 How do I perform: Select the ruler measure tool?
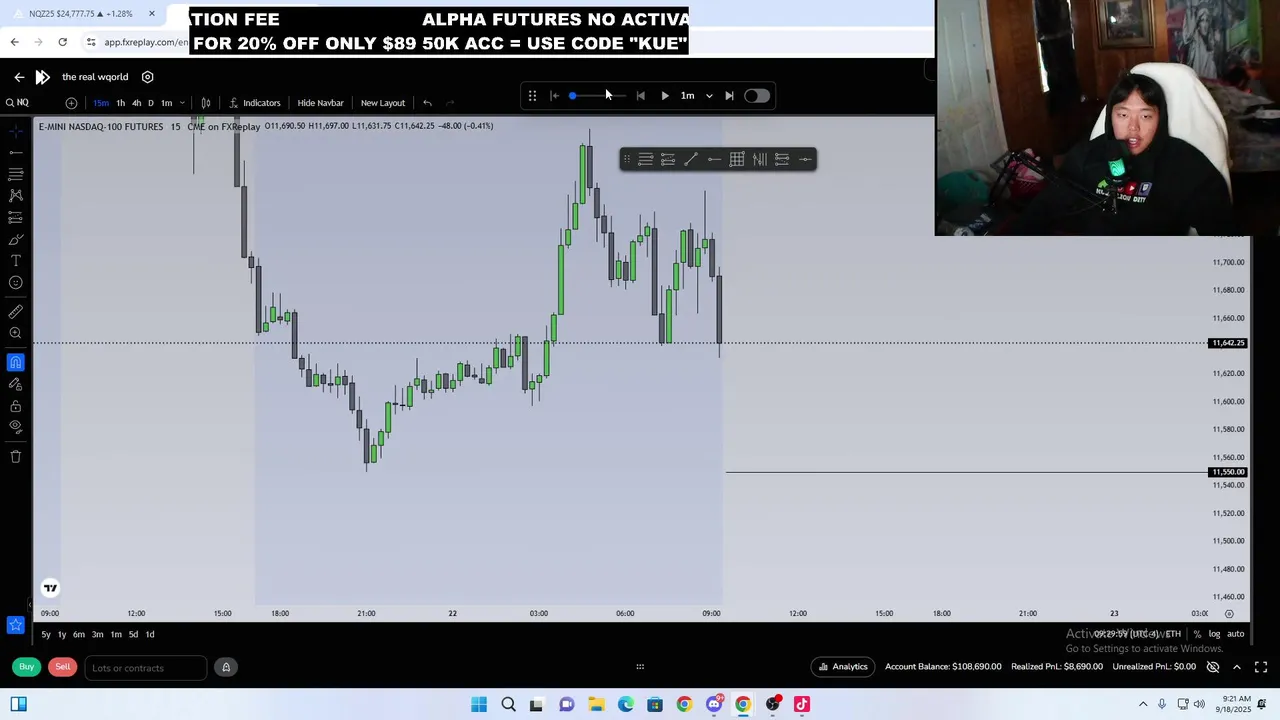point(16,312)
